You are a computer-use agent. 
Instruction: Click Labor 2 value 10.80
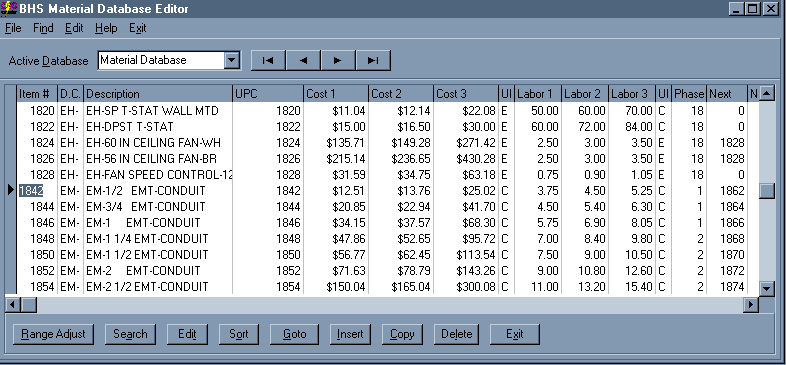point(592,271)
